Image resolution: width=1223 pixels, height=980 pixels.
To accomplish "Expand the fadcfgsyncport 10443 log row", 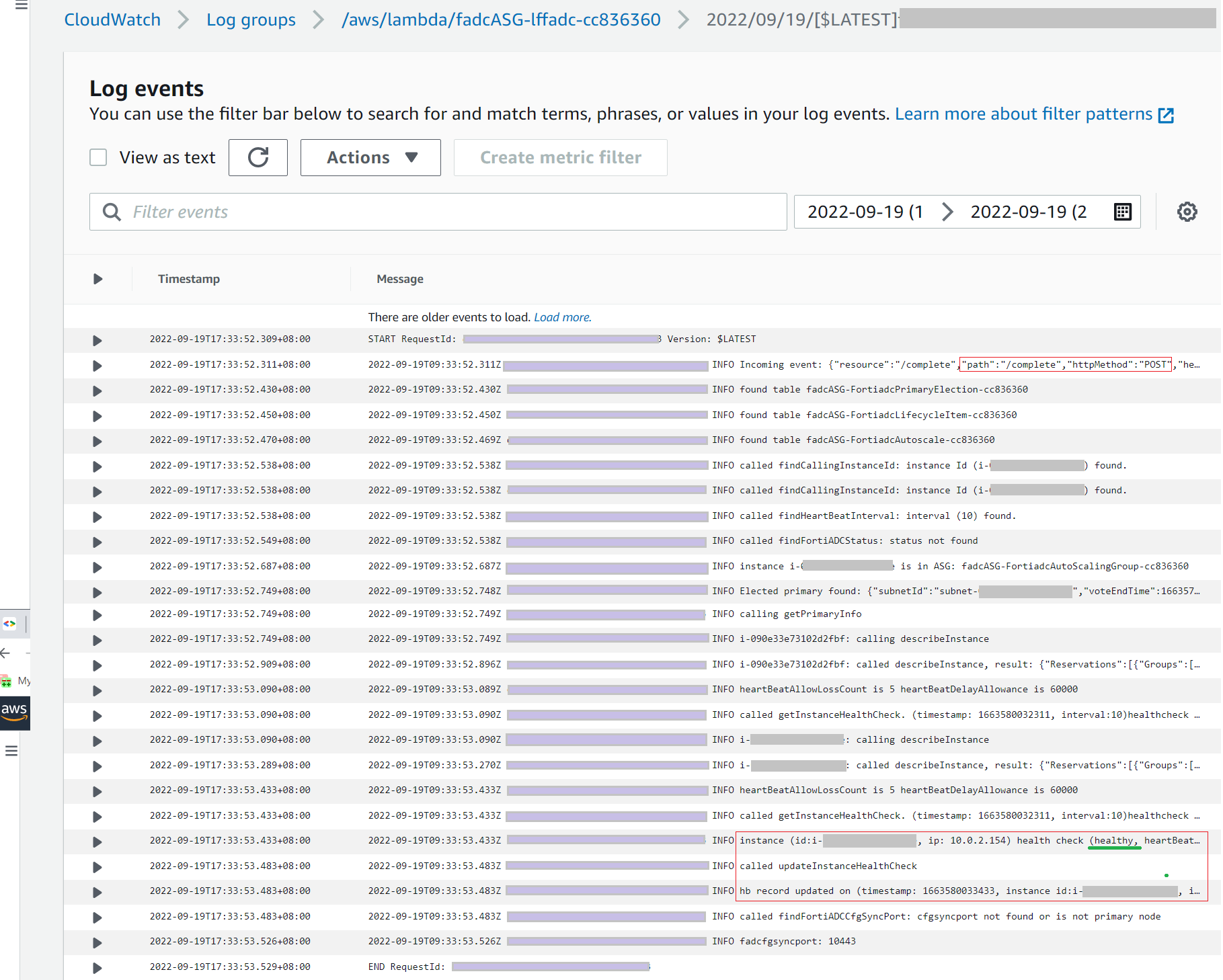I will pos(97,942).
